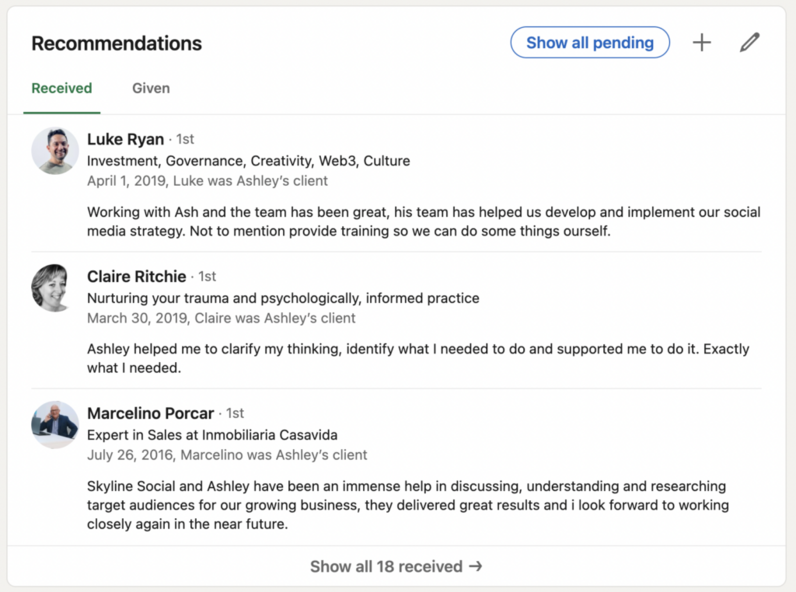This screenshot has height=592, width=796.
Task: Click the plus icon to add recommendation
Action: click(x=702, y=43)
